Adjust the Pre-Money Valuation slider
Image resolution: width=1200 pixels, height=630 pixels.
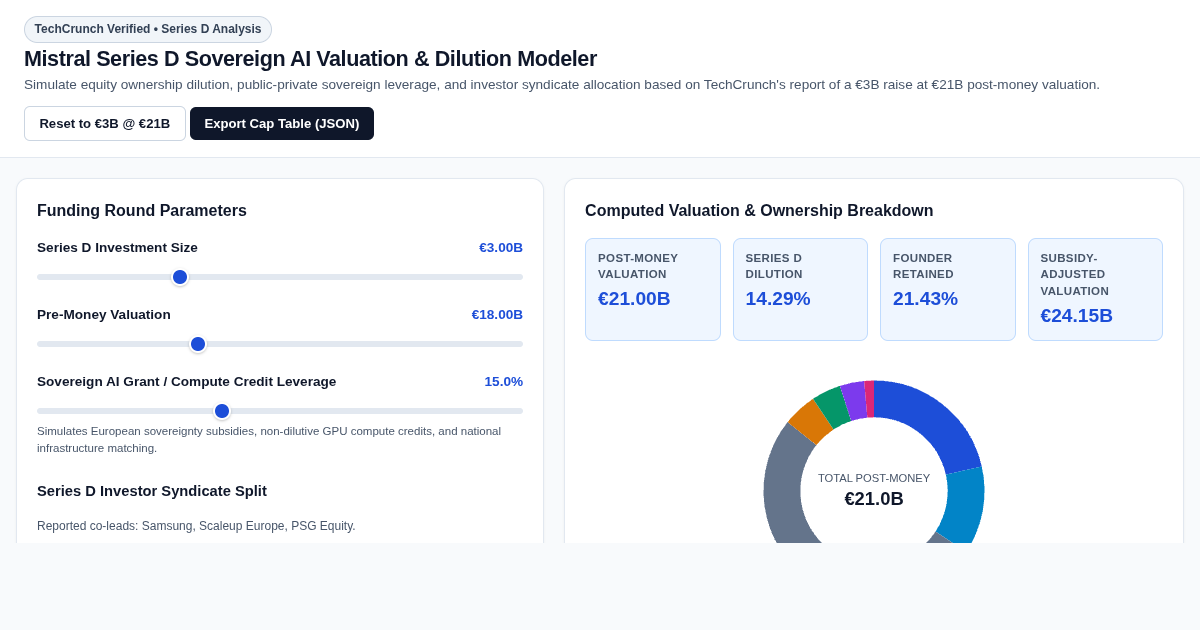point(280,344)
